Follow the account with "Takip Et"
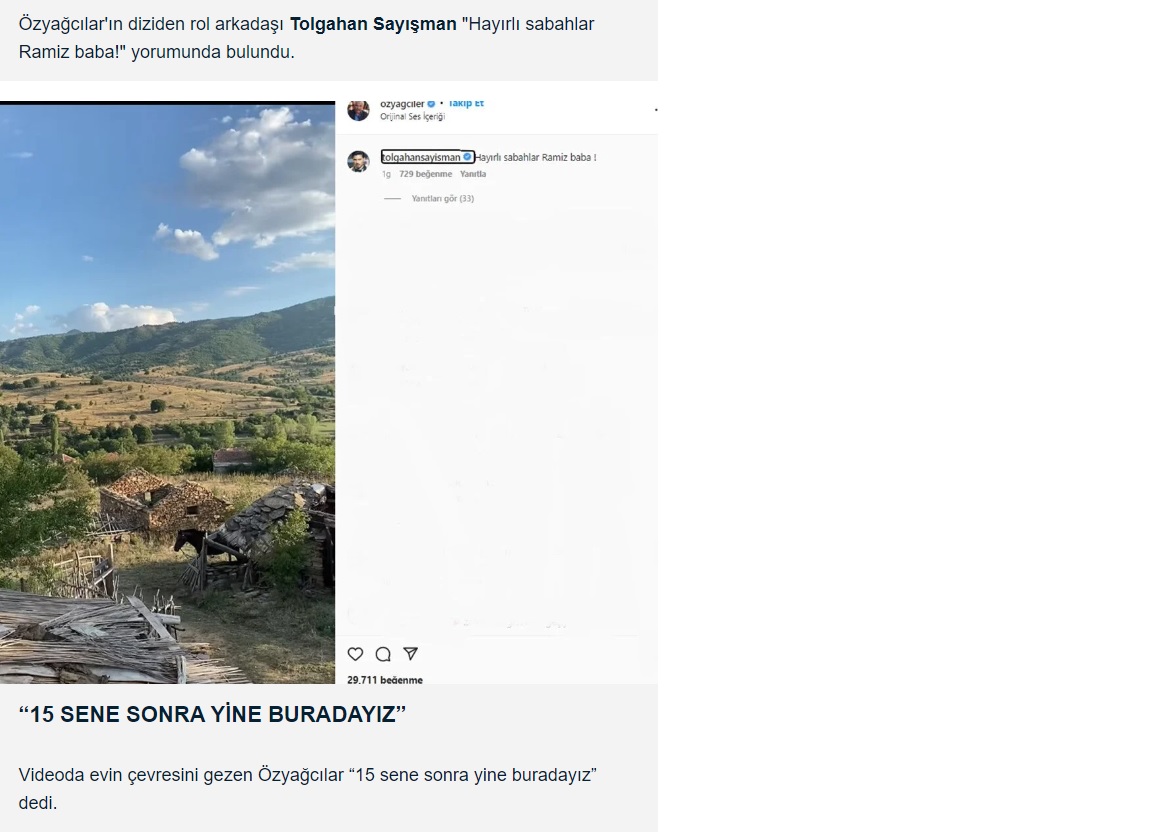Viewport: 1152px width, 833px height. coord(466,104)
